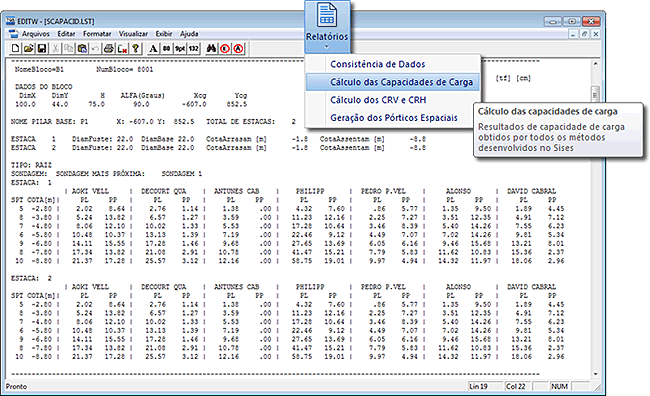Restore the inner document window
Viewport: 650px width, 396px height.
coord(584,34)
